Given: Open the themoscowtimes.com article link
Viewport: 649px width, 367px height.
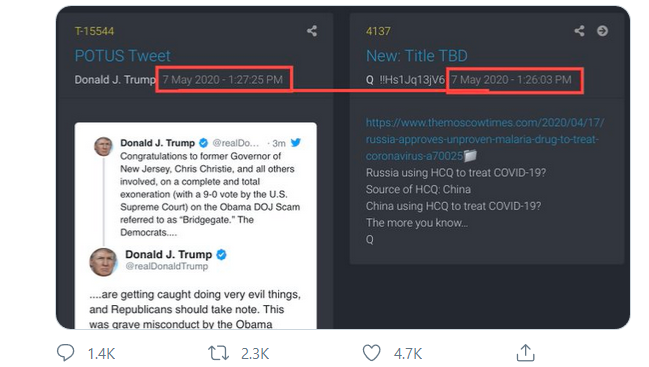Looking at the screenshot, I should point(484,139).
